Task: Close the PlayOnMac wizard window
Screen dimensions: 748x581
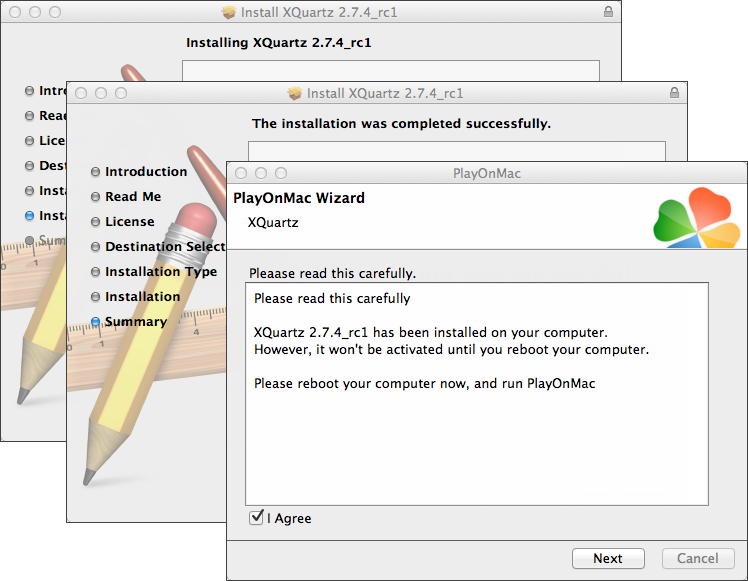Action: coord(241,173)
